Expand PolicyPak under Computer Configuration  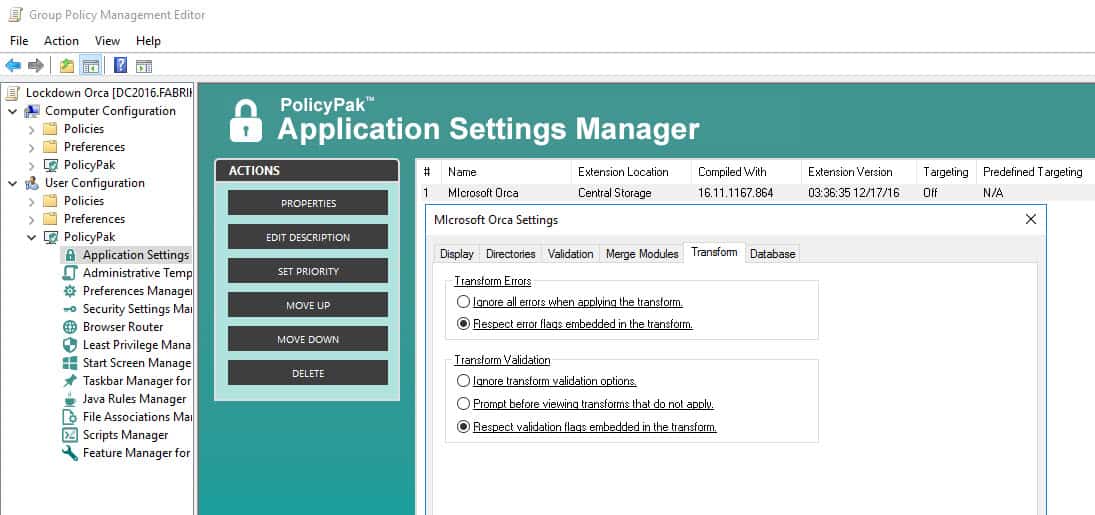31,166
